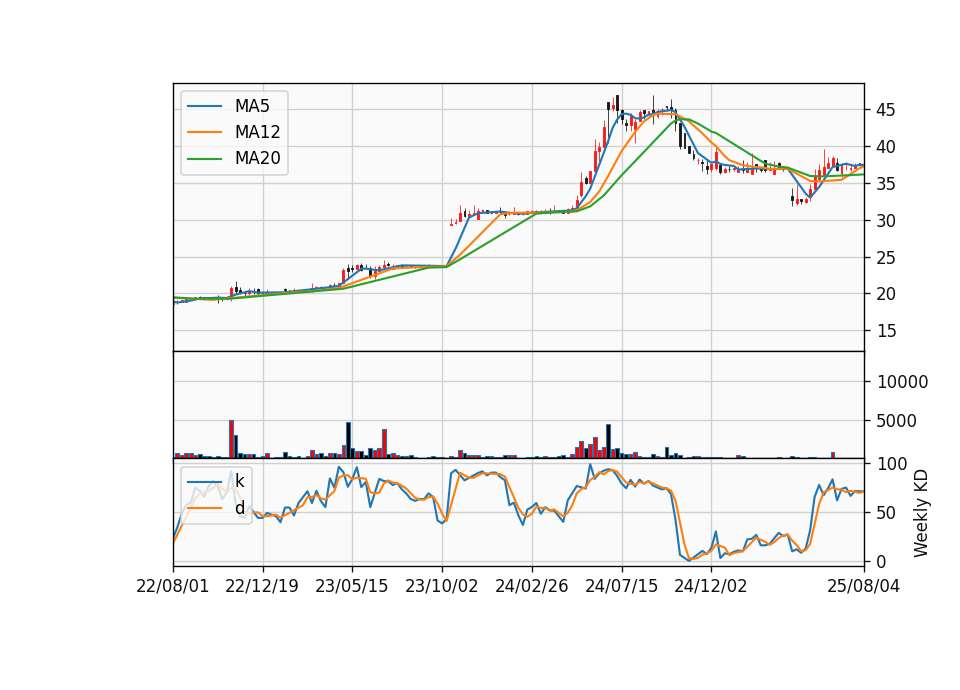The height and width of the screenshot is (690, 960).
Task: Click the price axis value 35
Action: [885, 184]
